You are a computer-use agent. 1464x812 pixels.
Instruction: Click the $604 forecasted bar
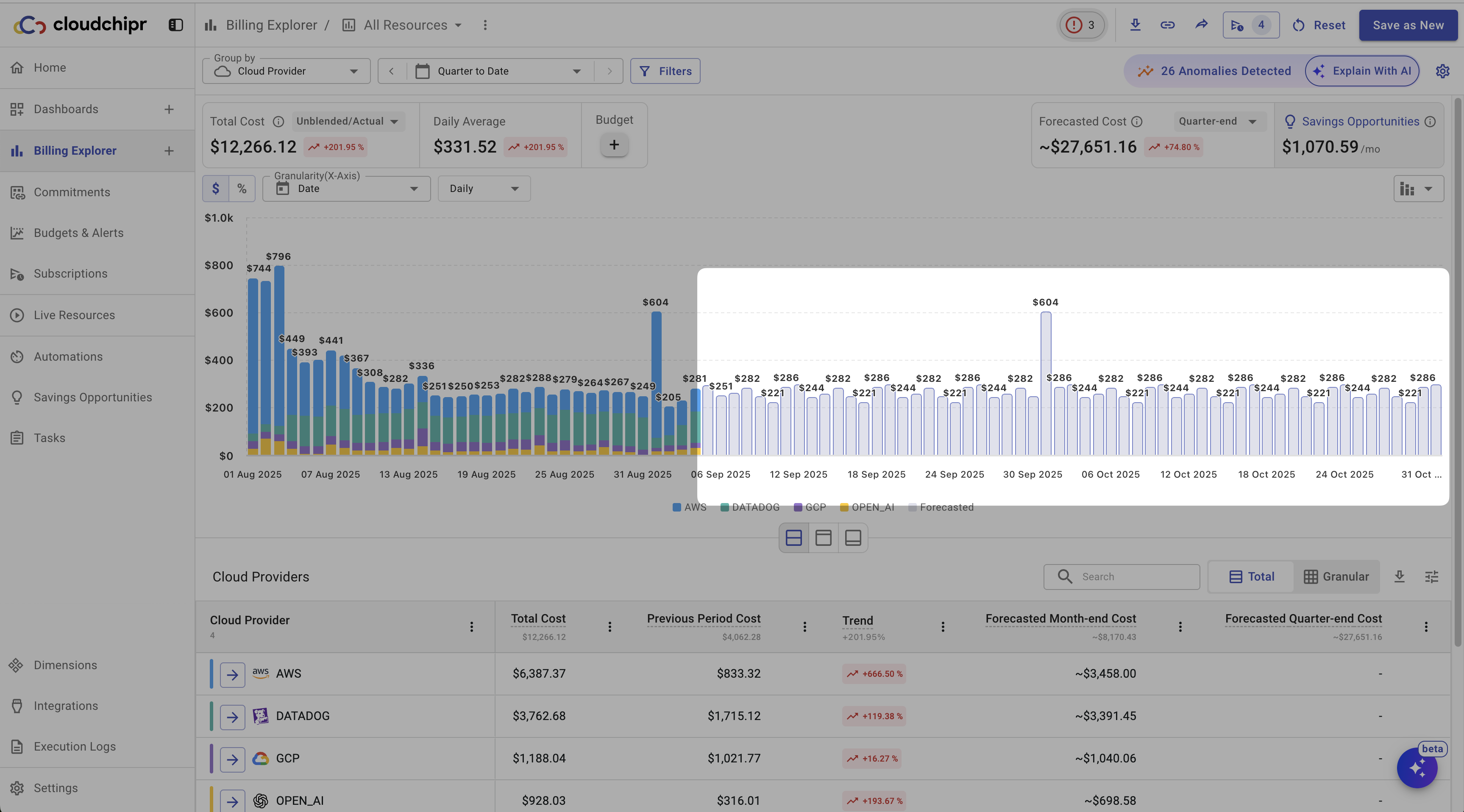tap(1046, 384)
